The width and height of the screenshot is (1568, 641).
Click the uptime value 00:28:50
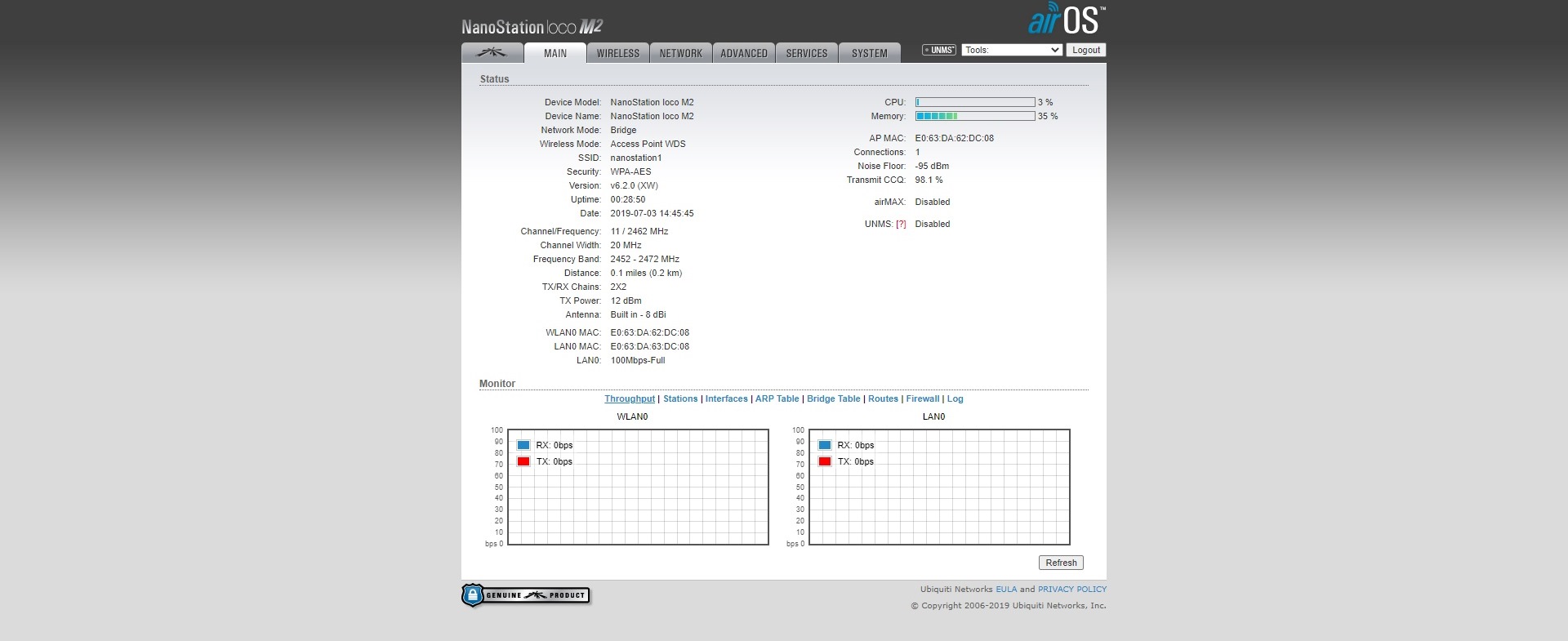tap(628, 199)
